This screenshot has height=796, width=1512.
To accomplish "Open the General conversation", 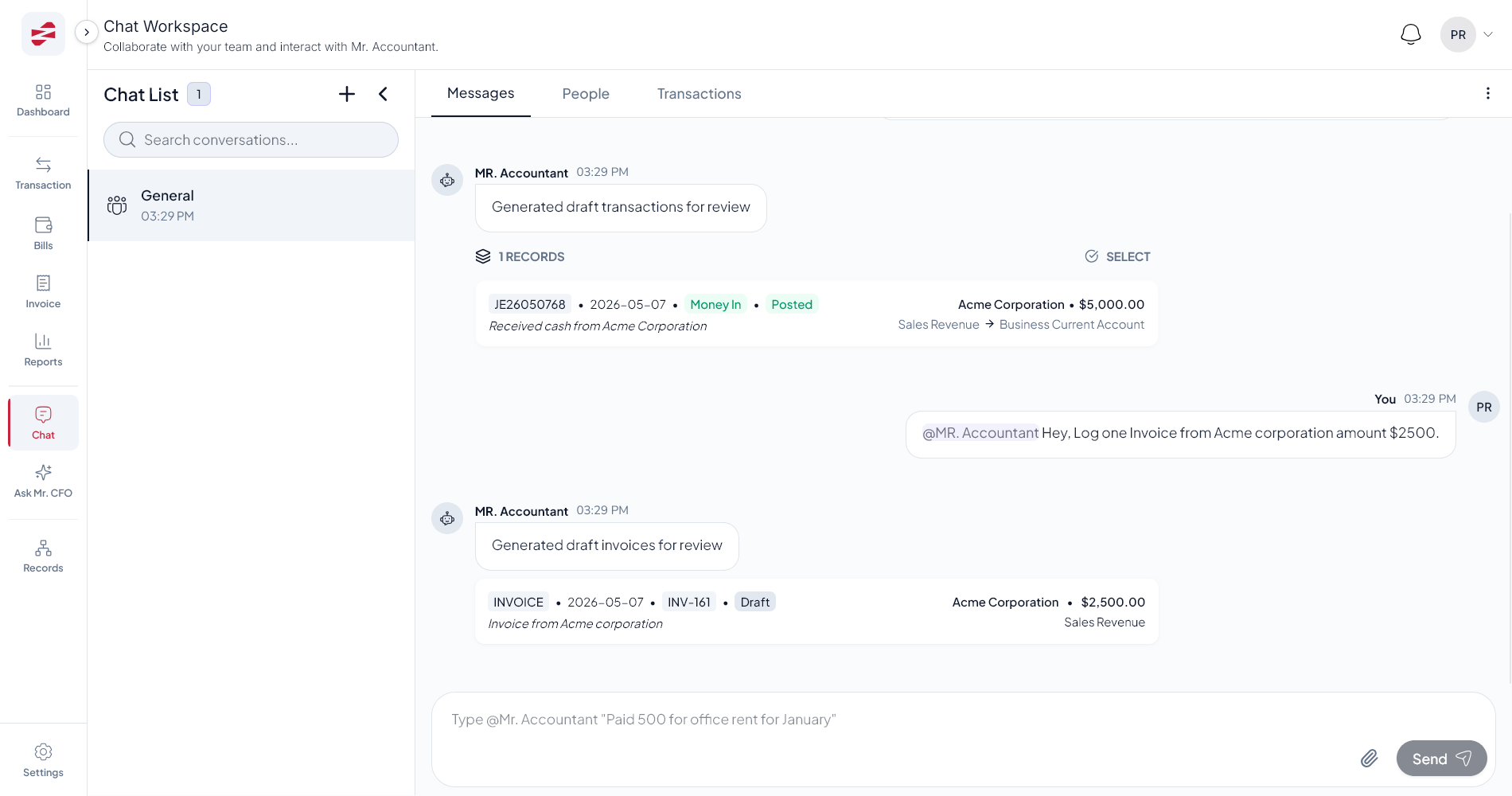I will pos(251,205).
